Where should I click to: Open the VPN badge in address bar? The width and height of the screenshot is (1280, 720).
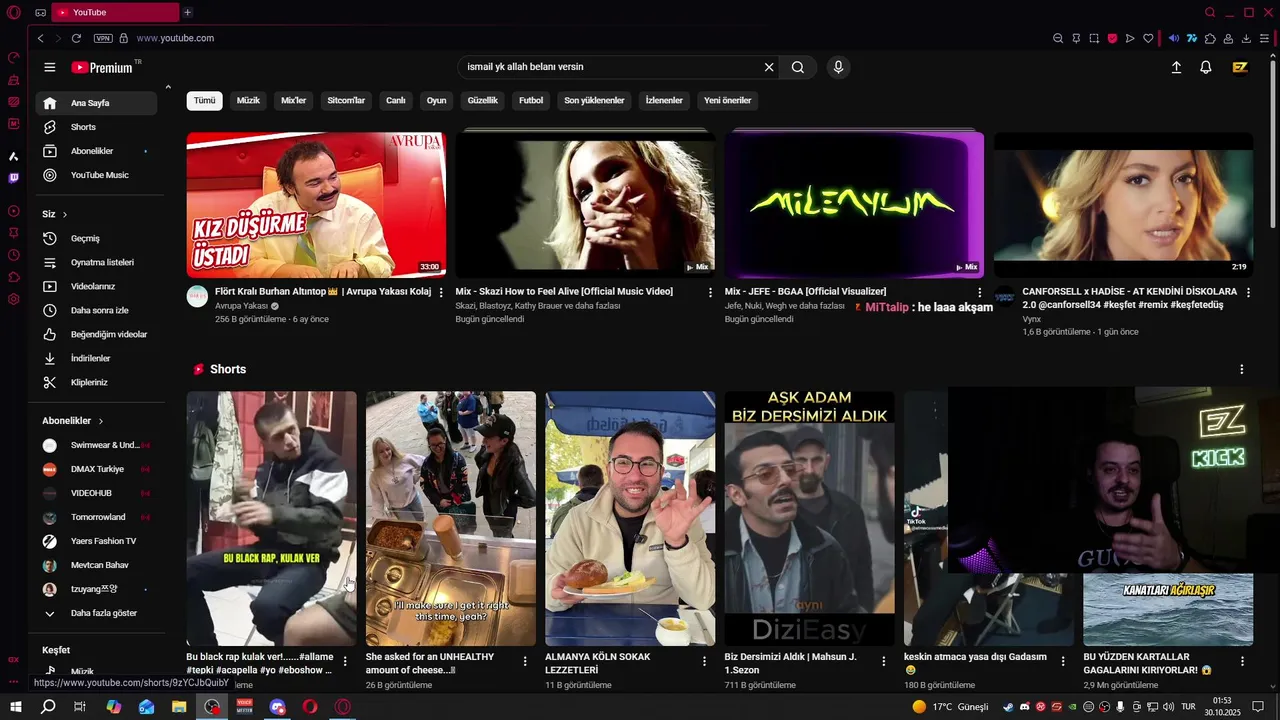click(103, 38)
